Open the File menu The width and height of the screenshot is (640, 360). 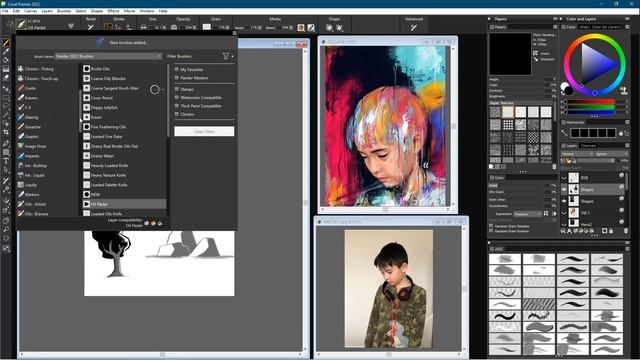pos(5,11)
